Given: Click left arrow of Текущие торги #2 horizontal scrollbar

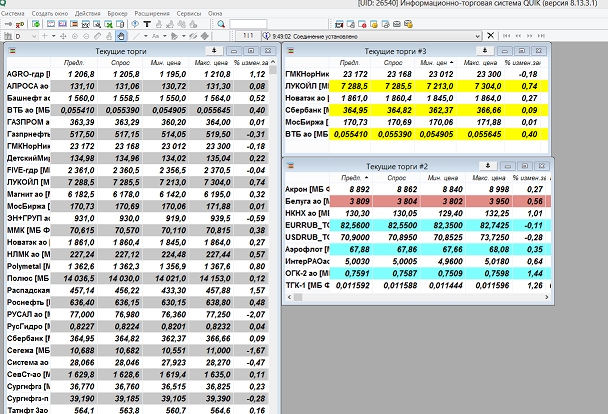Looking at the screenshot, I should pos(289,297).
